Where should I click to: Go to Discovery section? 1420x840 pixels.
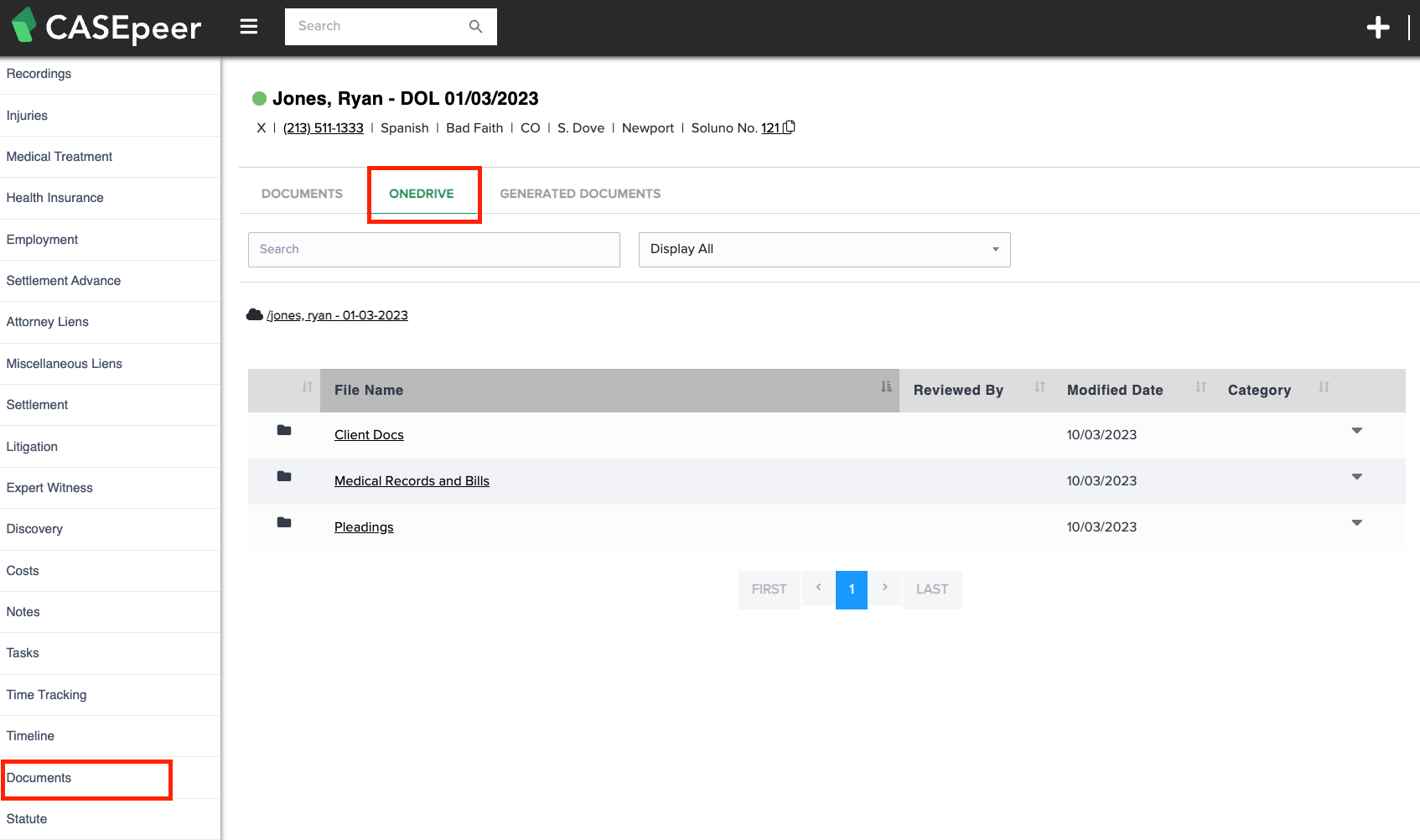coord(34,529)
